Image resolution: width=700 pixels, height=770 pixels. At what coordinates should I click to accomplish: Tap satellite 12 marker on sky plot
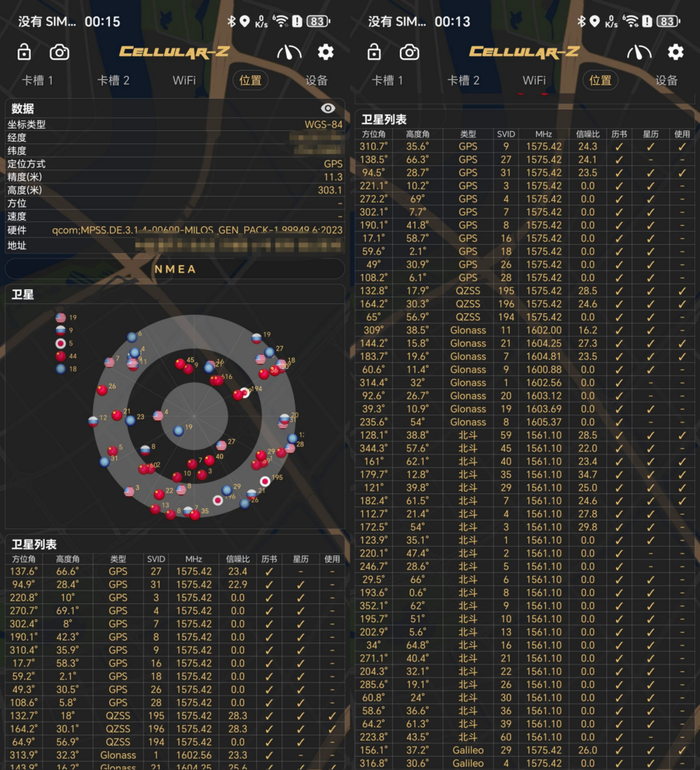93,421
